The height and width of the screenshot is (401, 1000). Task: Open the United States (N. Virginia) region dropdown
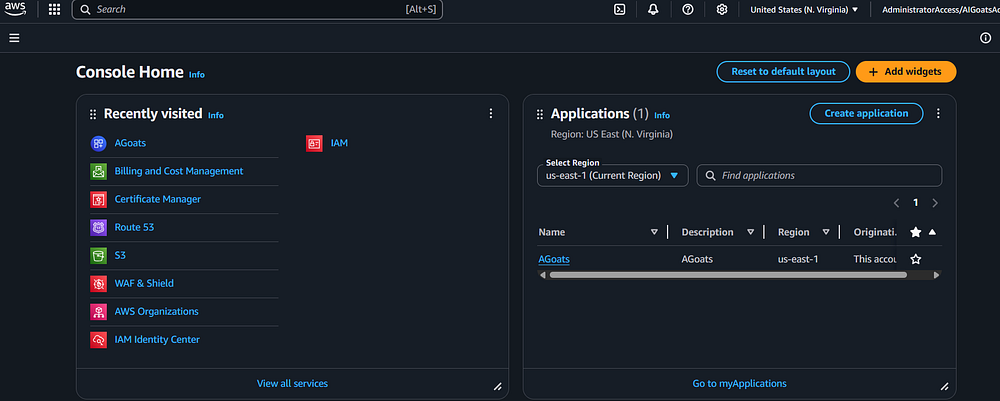(x=804, y=9)
